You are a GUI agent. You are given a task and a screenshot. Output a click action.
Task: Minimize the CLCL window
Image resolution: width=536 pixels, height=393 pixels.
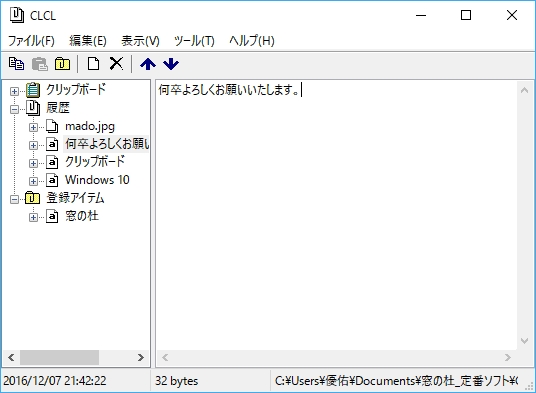(x=421, y=15)
